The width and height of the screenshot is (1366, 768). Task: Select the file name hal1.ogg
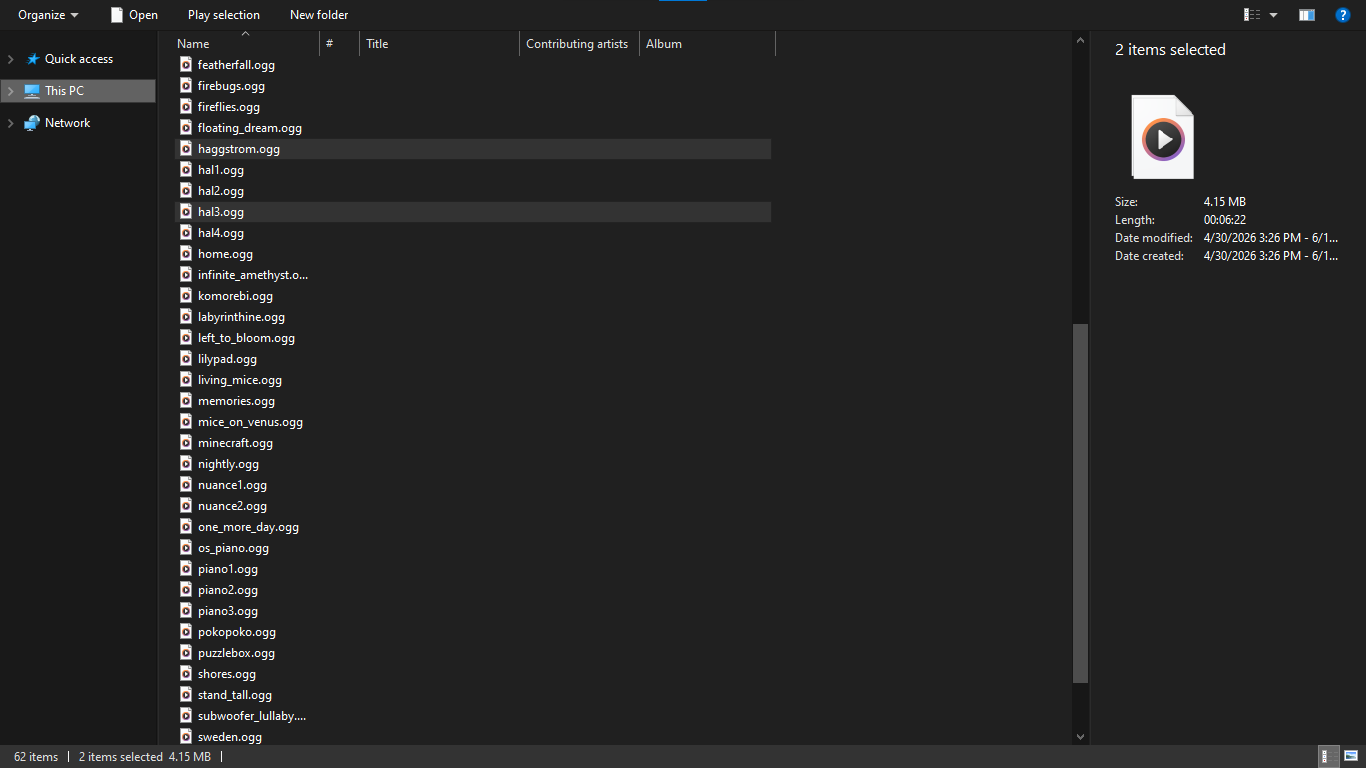[221, 170]
